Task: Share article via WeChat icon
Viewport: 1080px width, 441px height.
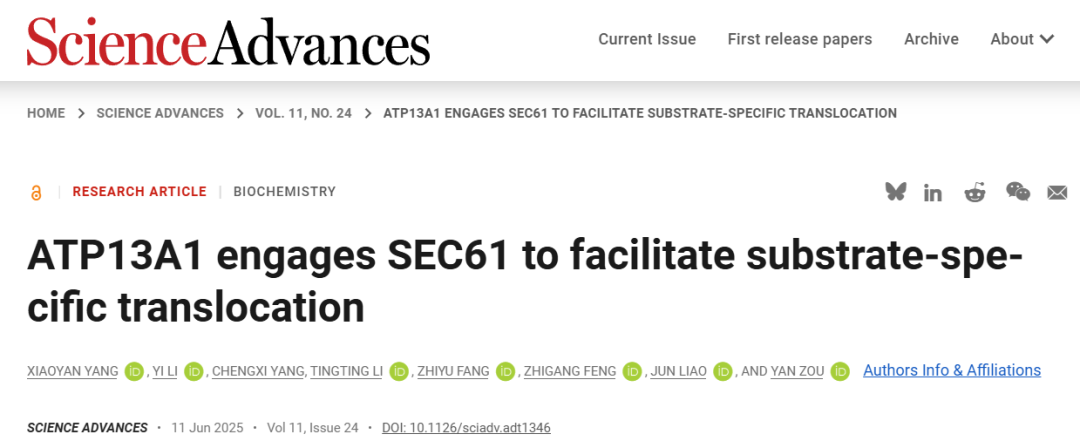Action: 1017,192
